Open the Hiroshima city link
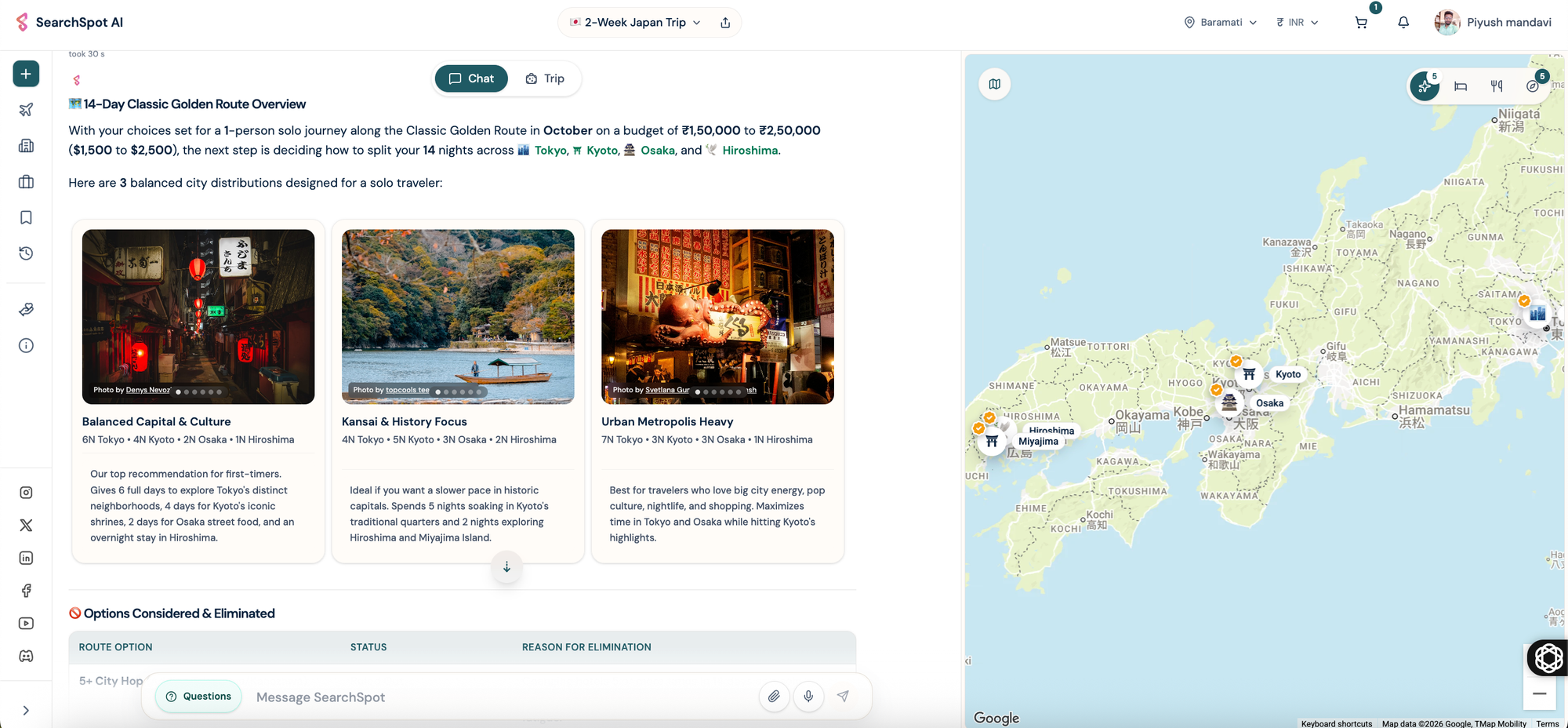This screenshot has height=728, width=1568. click(x=750, y=151)
